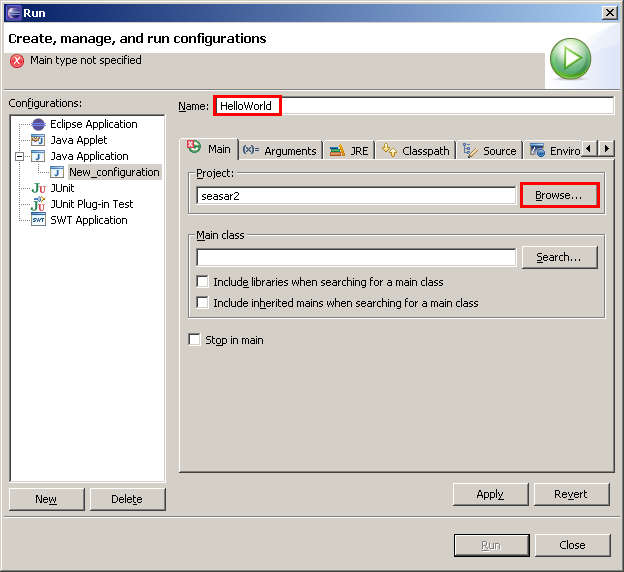Click the Eclipse Application icon in the configurations tree
This screenshot has width=624, height=572.
pyautogui.click(x=38, y=124)
